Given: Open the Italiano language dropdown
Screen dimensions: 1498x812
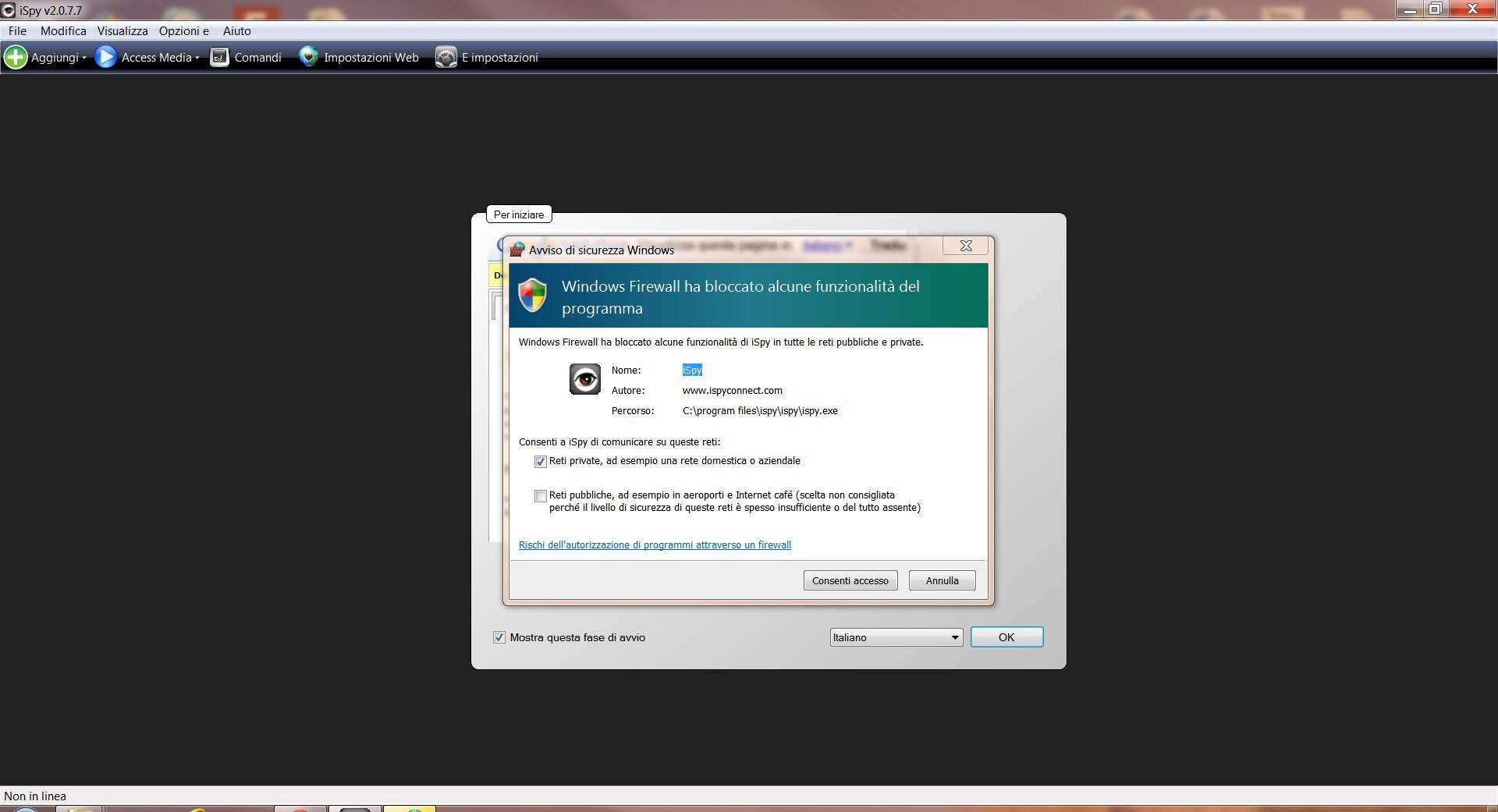Looking at the screenshot, I should point(896,637).
